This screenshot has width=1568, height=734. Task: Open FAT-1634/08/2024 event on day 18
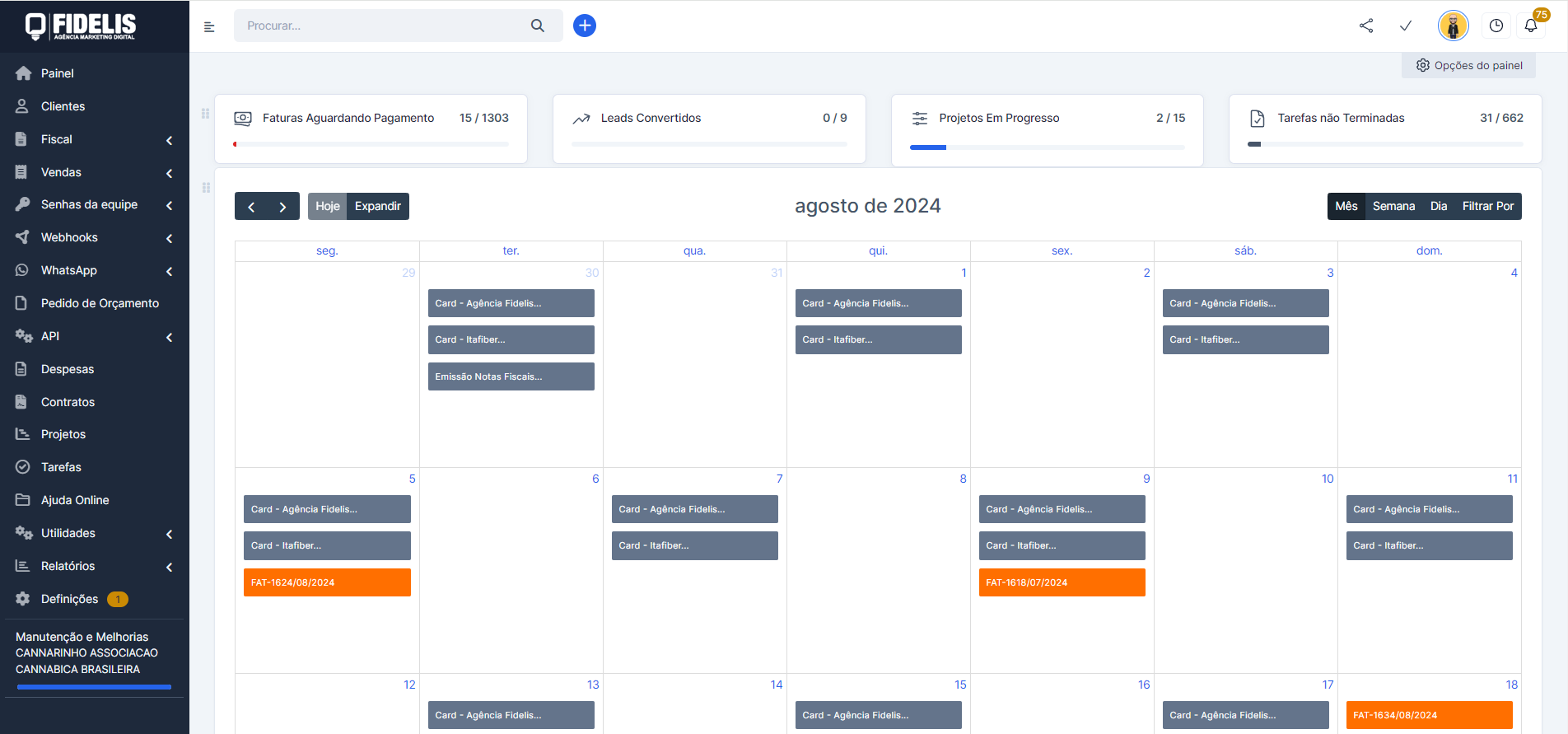[1429, 715]
